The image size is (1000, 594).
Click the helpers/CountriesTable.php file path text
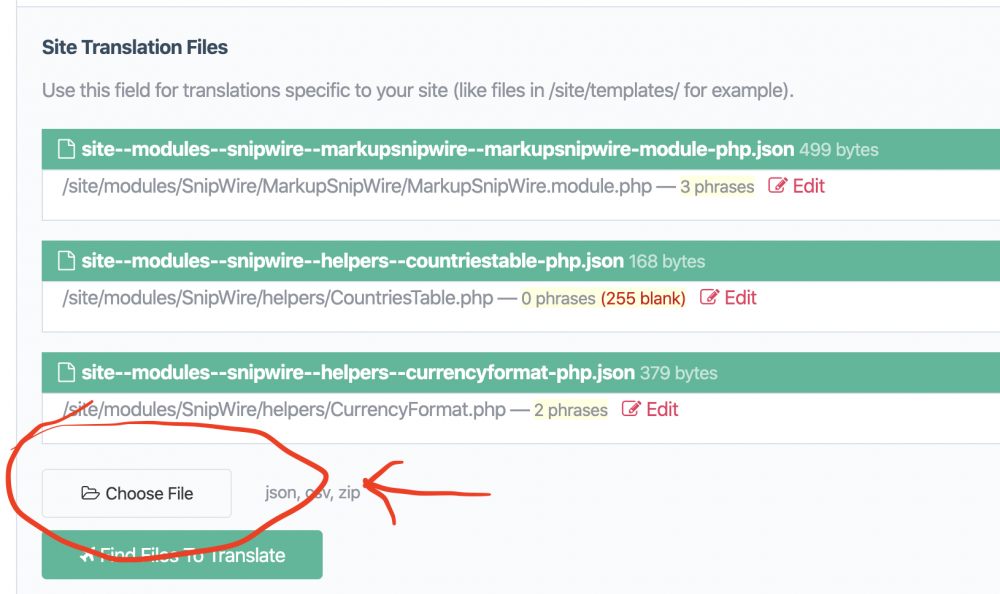tap(277, 298)
